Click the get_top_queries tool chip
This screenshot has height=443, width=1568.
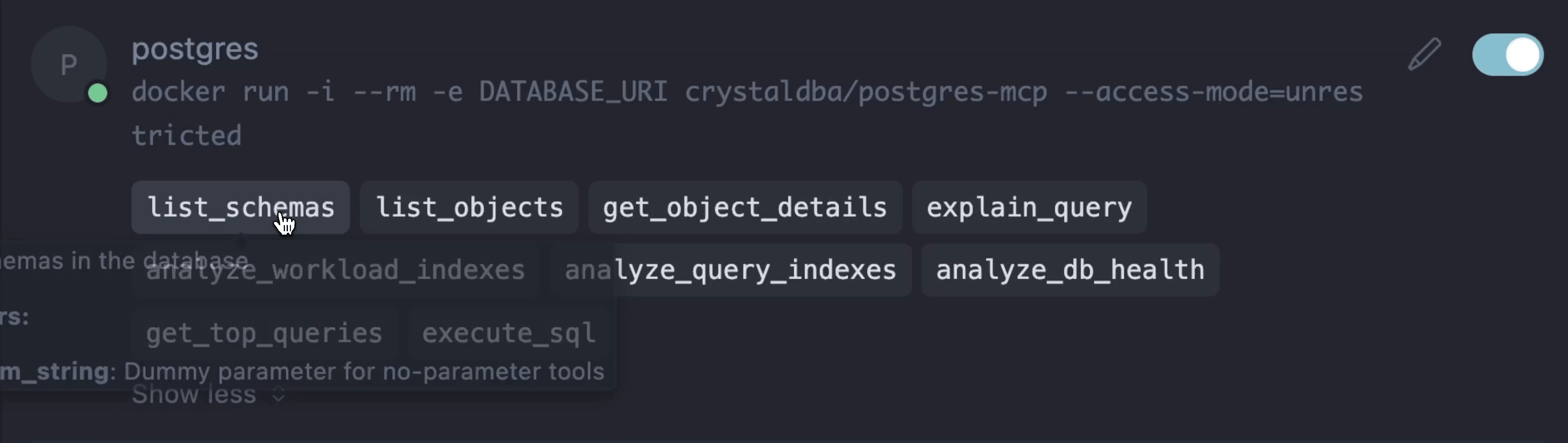click(263, 333)
